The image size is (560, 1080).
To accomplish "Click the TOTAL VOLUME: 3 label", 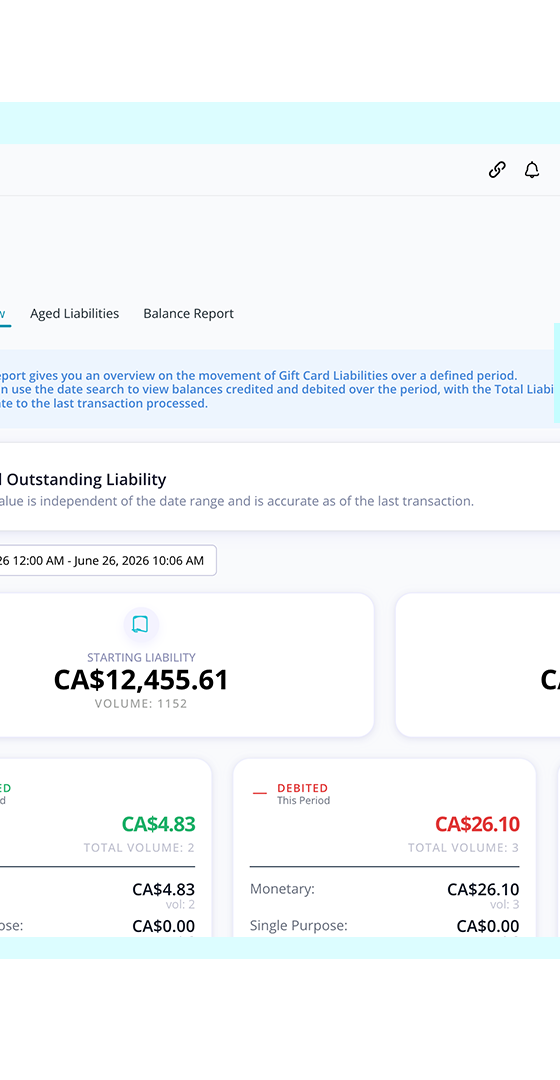I will point(464,848).
